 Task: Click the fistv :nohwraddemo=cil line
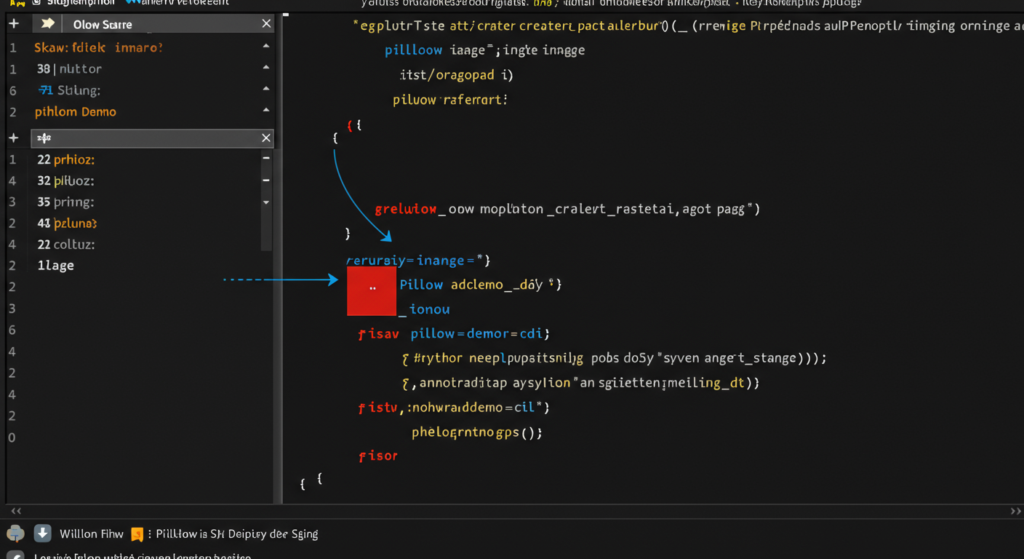pyautogui.click(x=454, y=407)
